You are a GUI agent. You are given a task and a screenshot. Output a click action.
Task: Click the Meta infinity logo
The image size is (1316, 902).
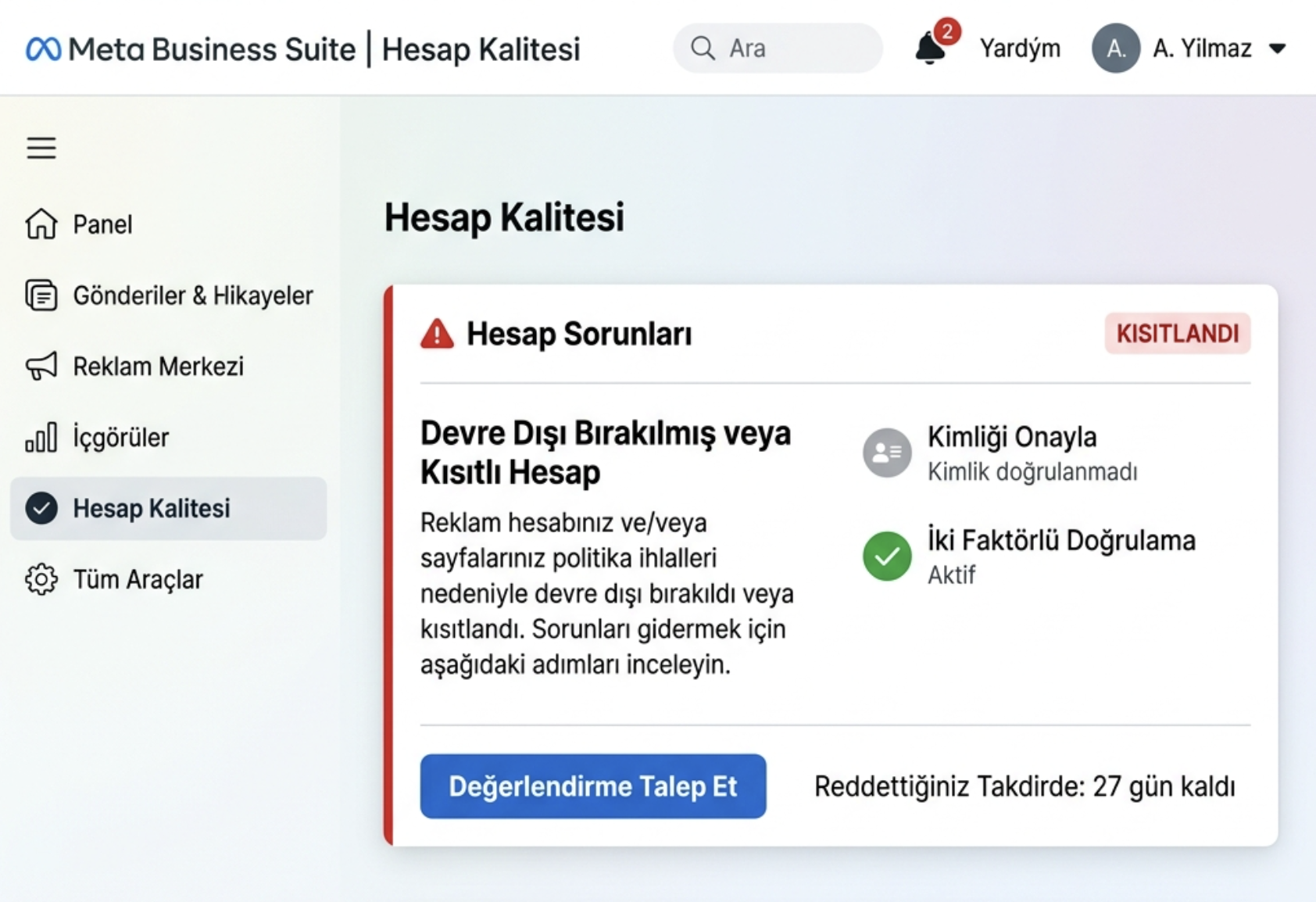pos(43,49)
